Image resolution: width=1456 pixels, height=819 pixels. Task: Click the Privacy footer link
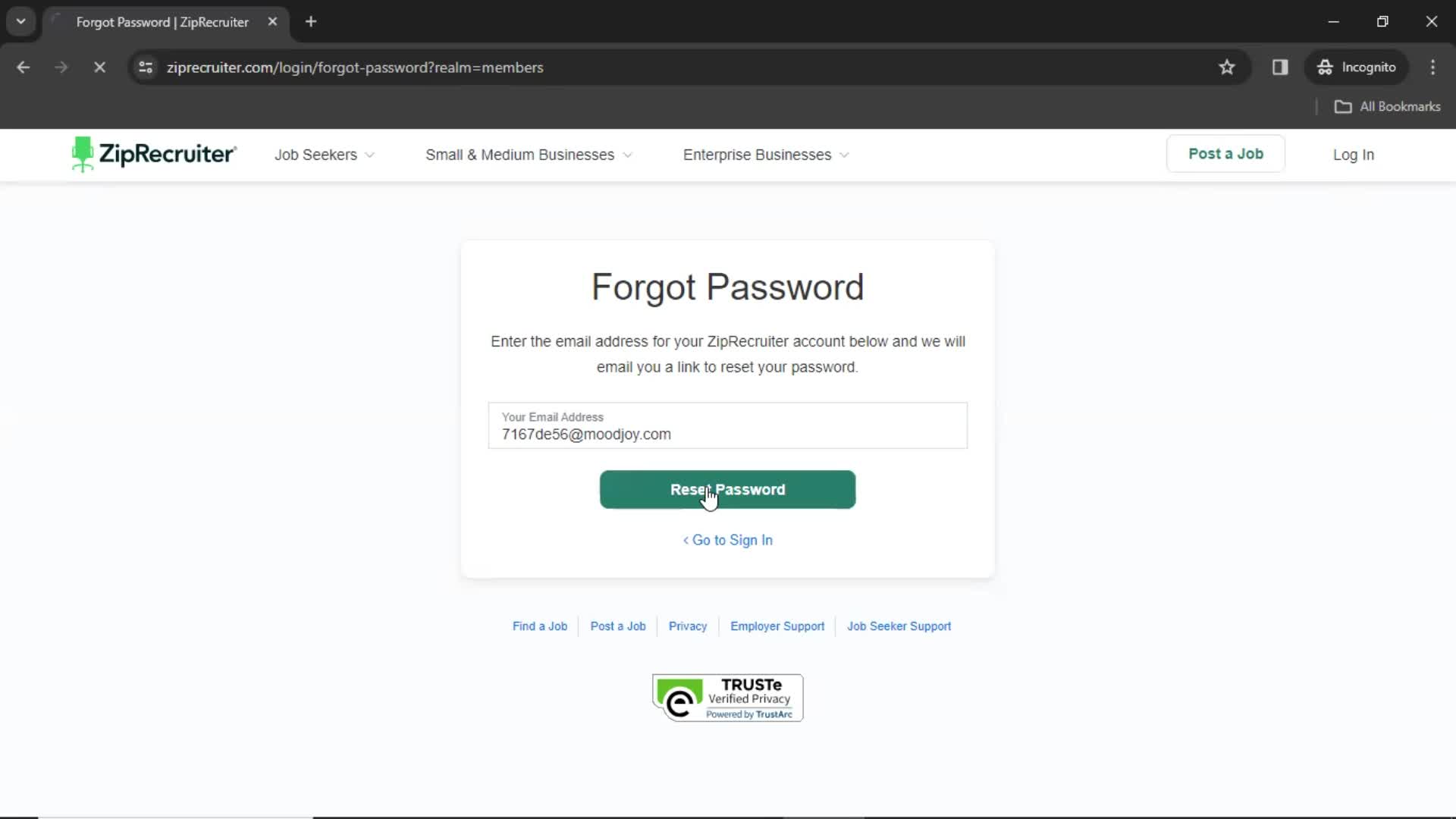tap(688, 626)
